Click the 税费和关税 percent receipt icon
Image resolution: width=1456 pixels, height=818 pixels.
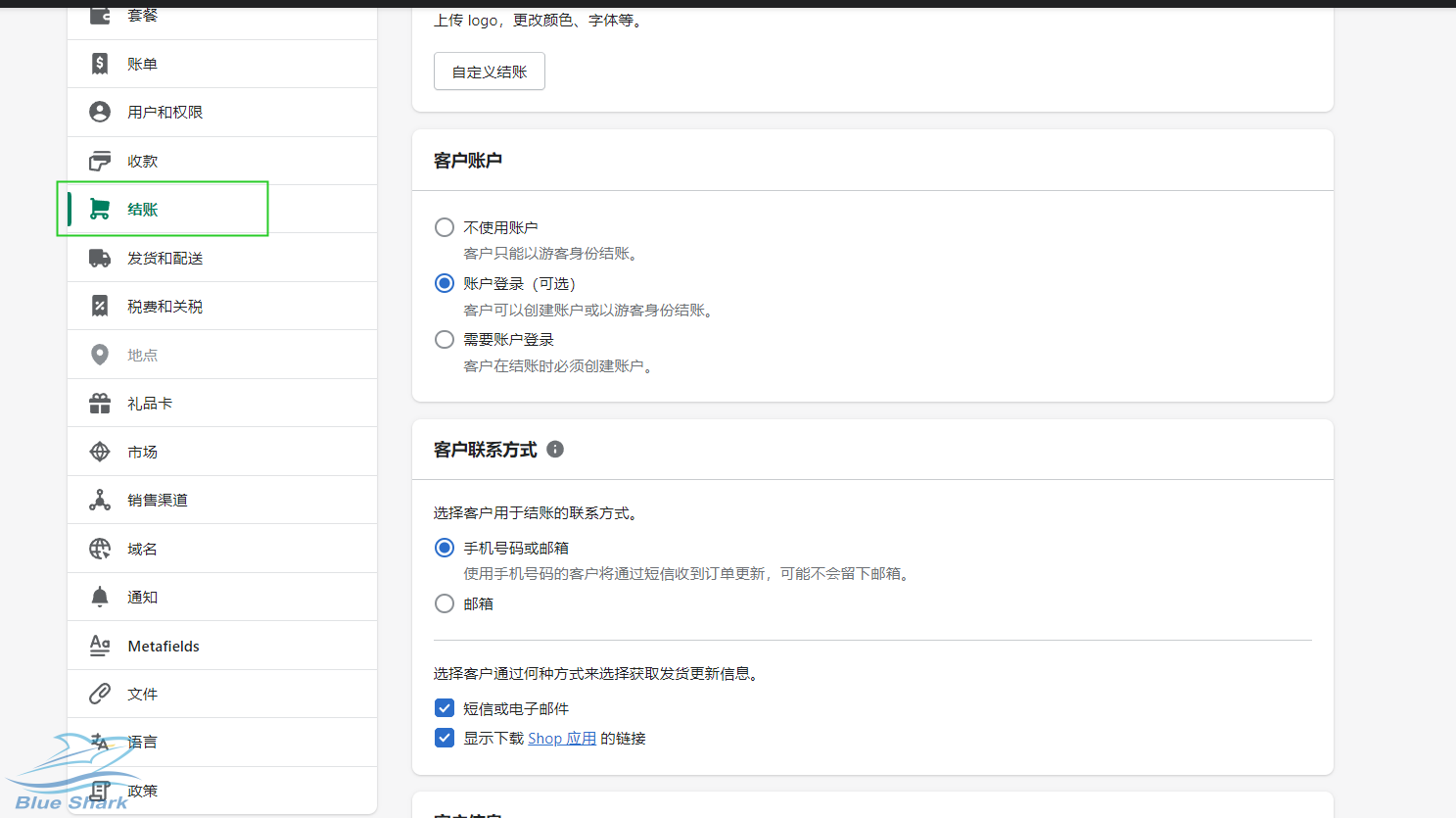(100, 307)
